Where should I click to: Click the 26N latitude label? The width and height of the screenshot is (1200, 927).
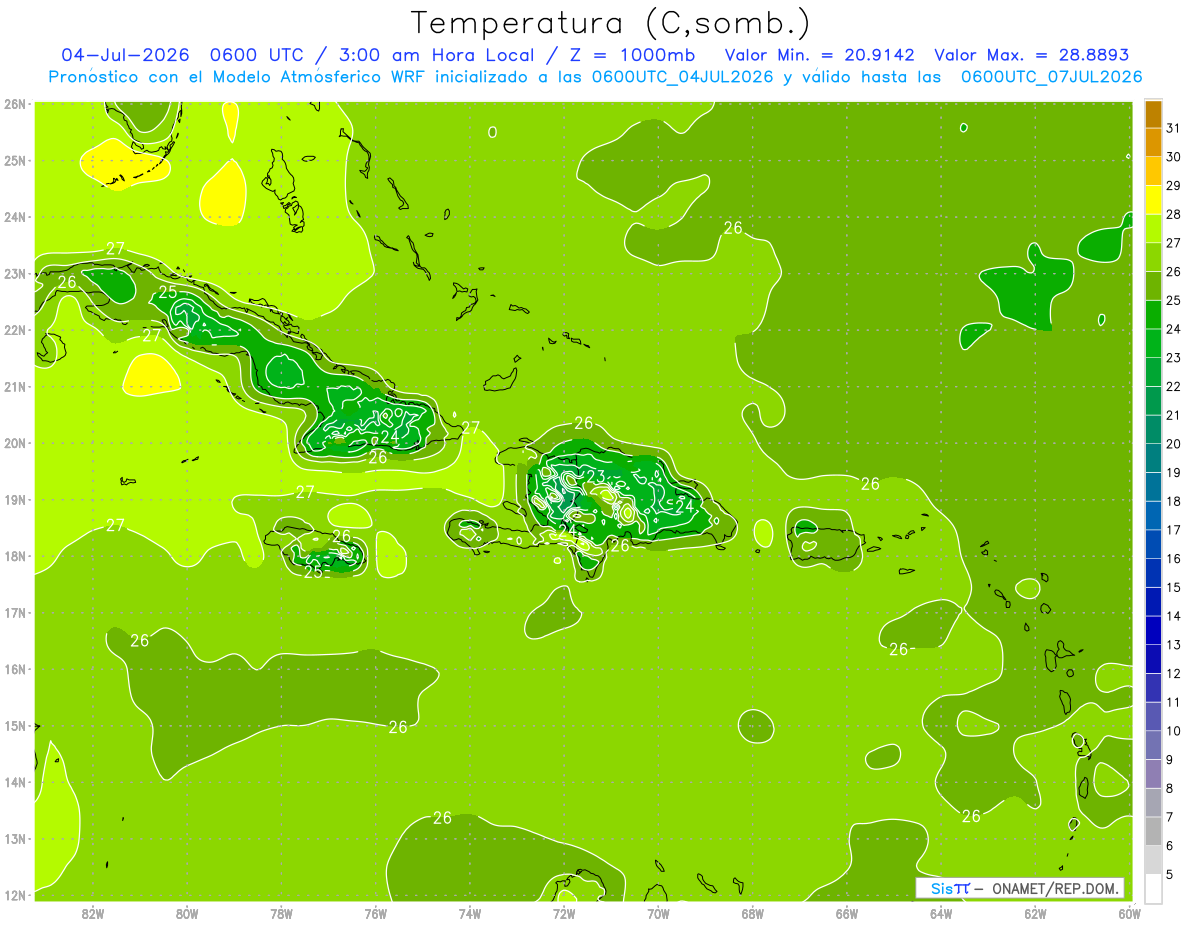pyautogui.click(x=15, y=104)
